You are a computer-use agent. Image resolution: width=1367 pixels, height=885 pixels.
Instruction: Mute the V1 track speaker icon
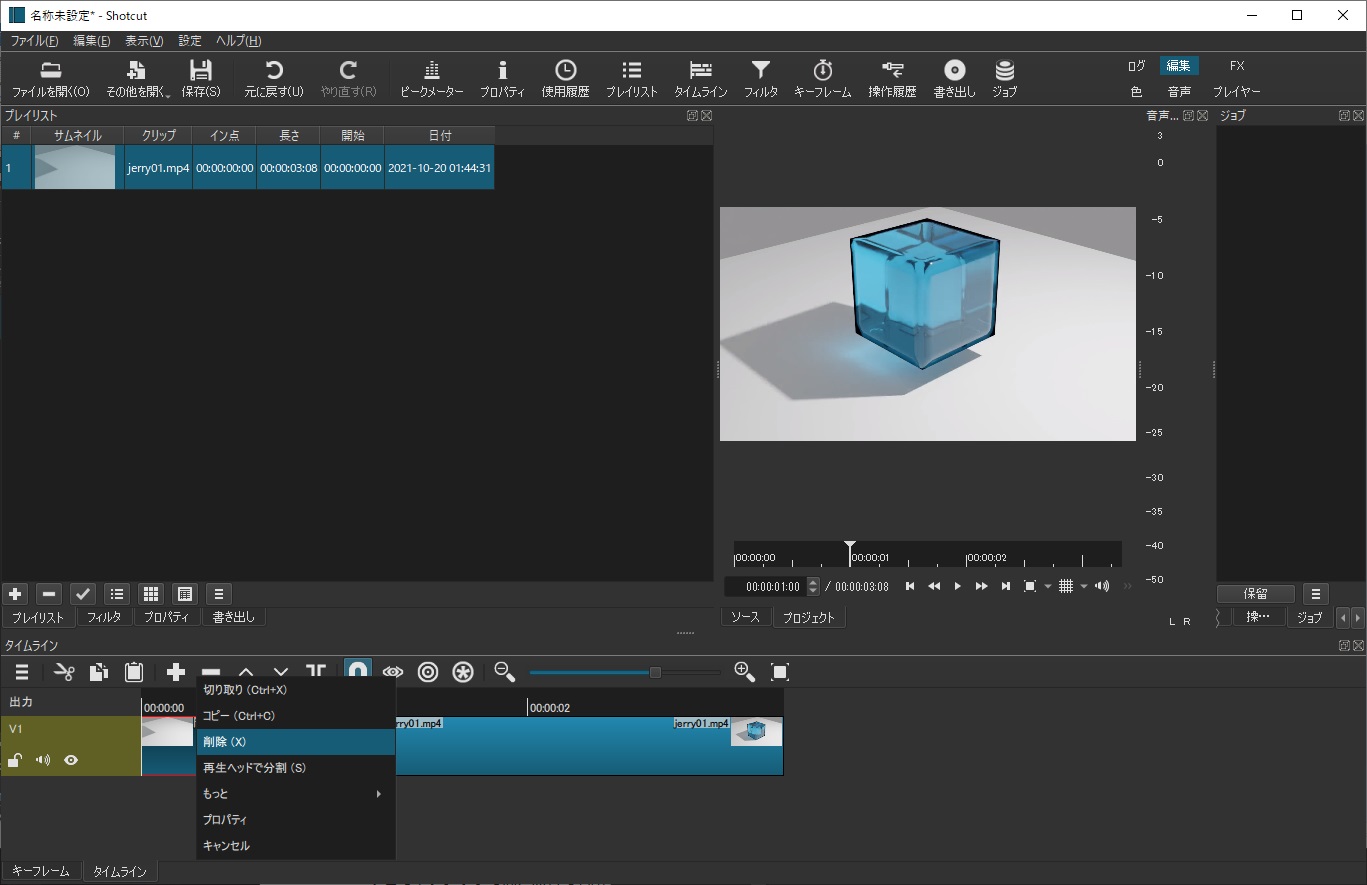(43, 760)
